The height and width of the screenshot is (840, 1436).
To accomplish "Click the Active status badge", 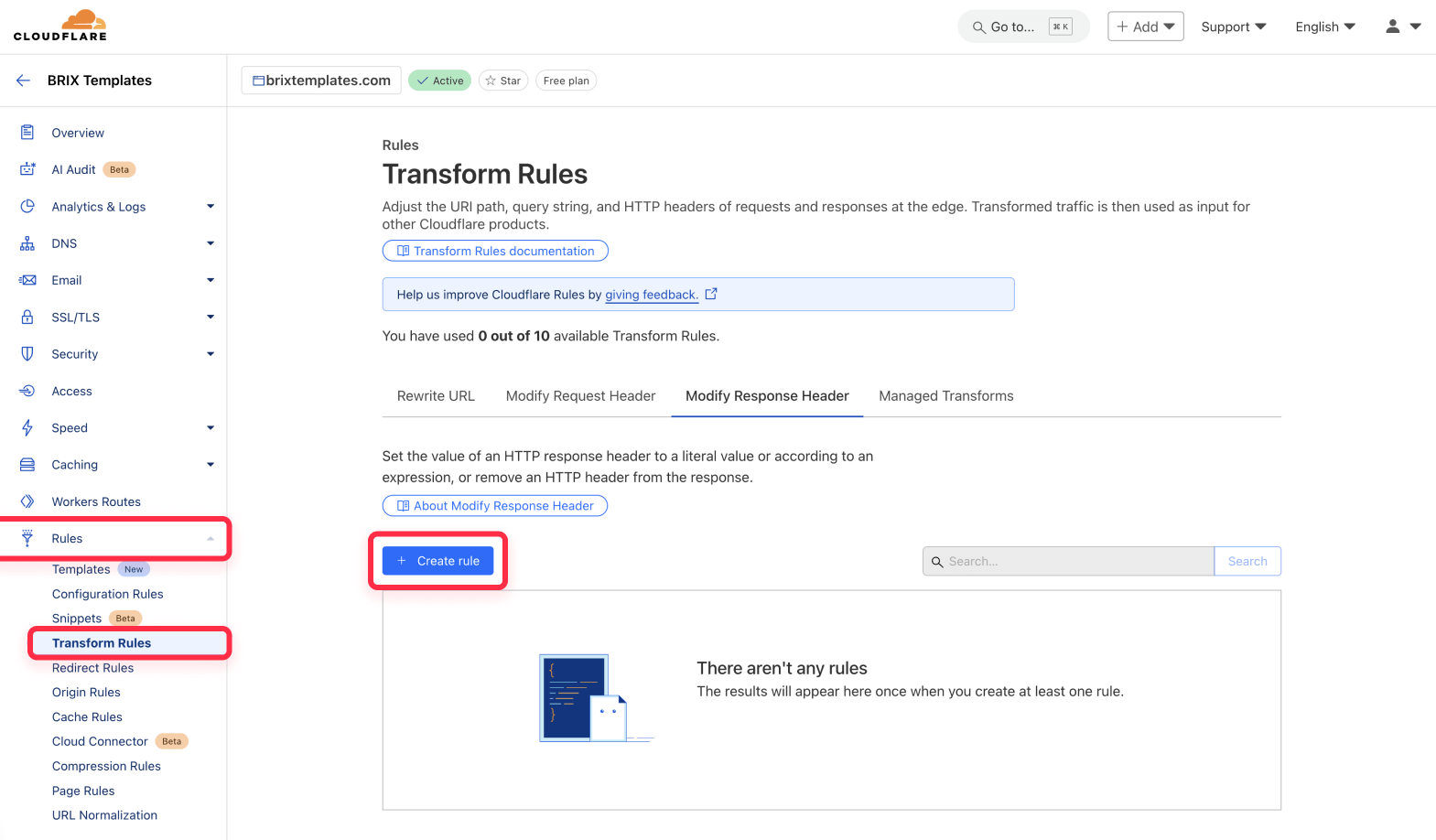I will (x=439, y=81).
